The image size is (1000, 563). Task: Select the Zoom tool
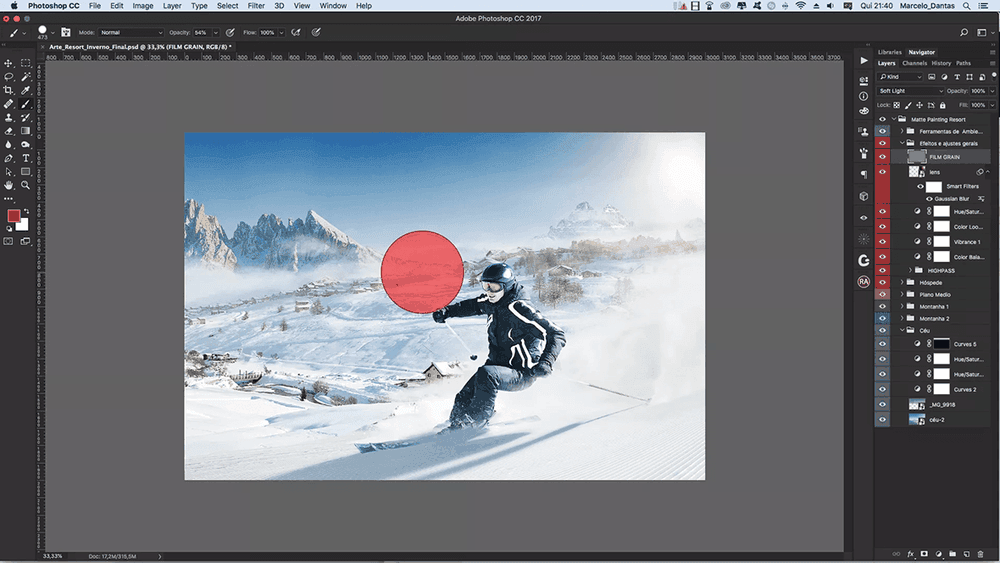coord(25,185)
